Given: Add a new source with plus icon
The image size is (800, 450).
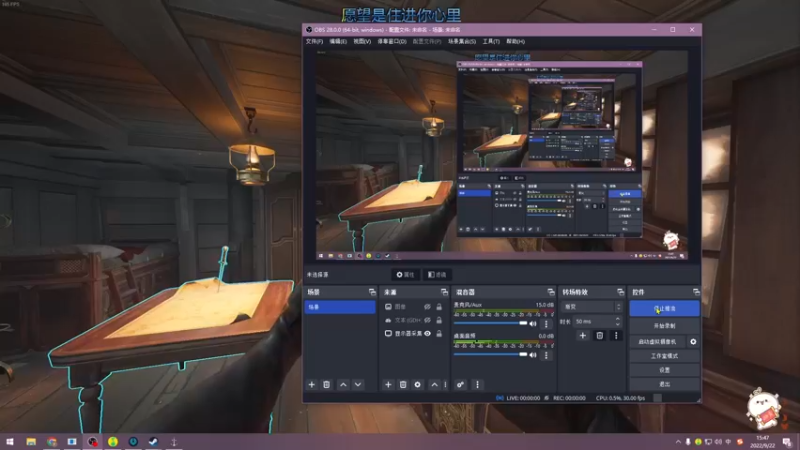Looking at the screenshot, I should coord(388,385).
